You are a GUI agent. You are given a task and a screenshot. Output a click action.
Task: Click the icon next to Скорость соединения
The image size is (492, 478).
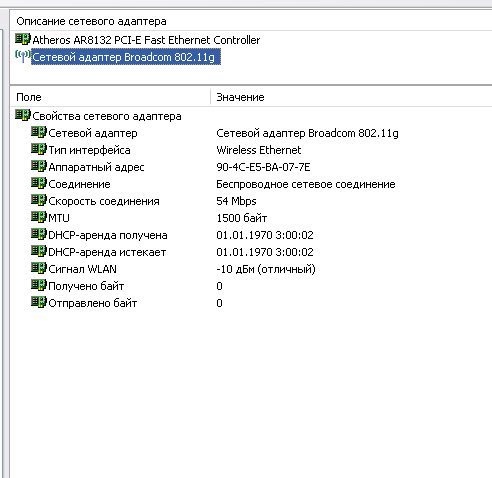coord(39,200)
